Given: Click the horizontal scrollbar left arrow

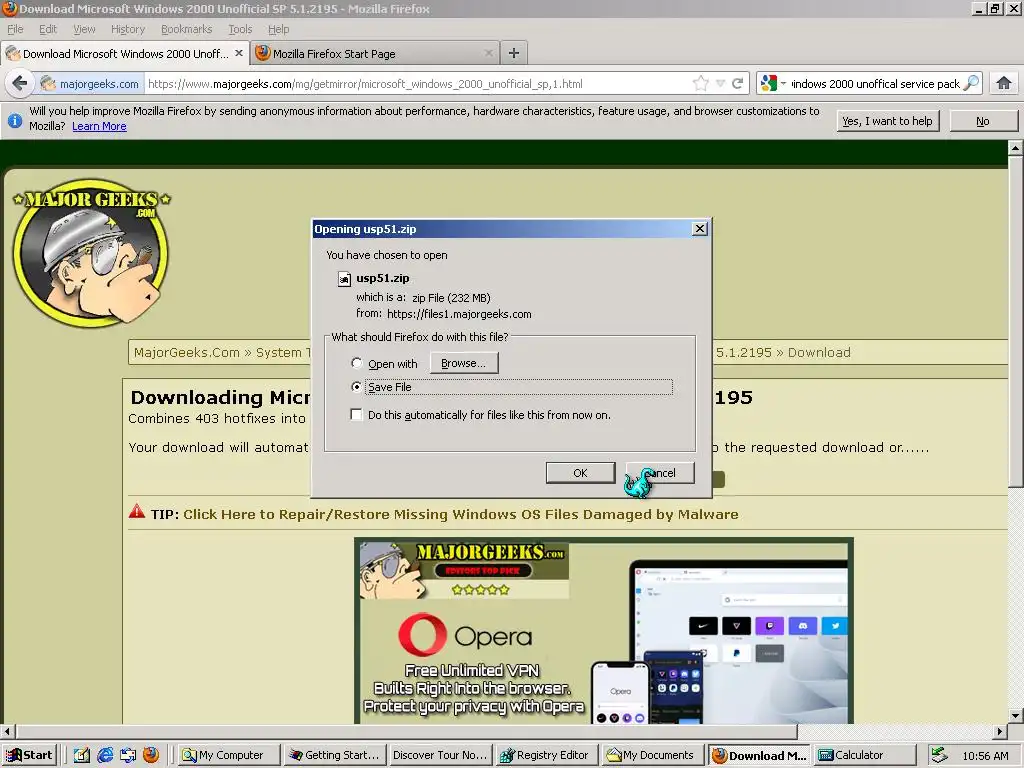Looking at the screenshot, I should 7,731.
